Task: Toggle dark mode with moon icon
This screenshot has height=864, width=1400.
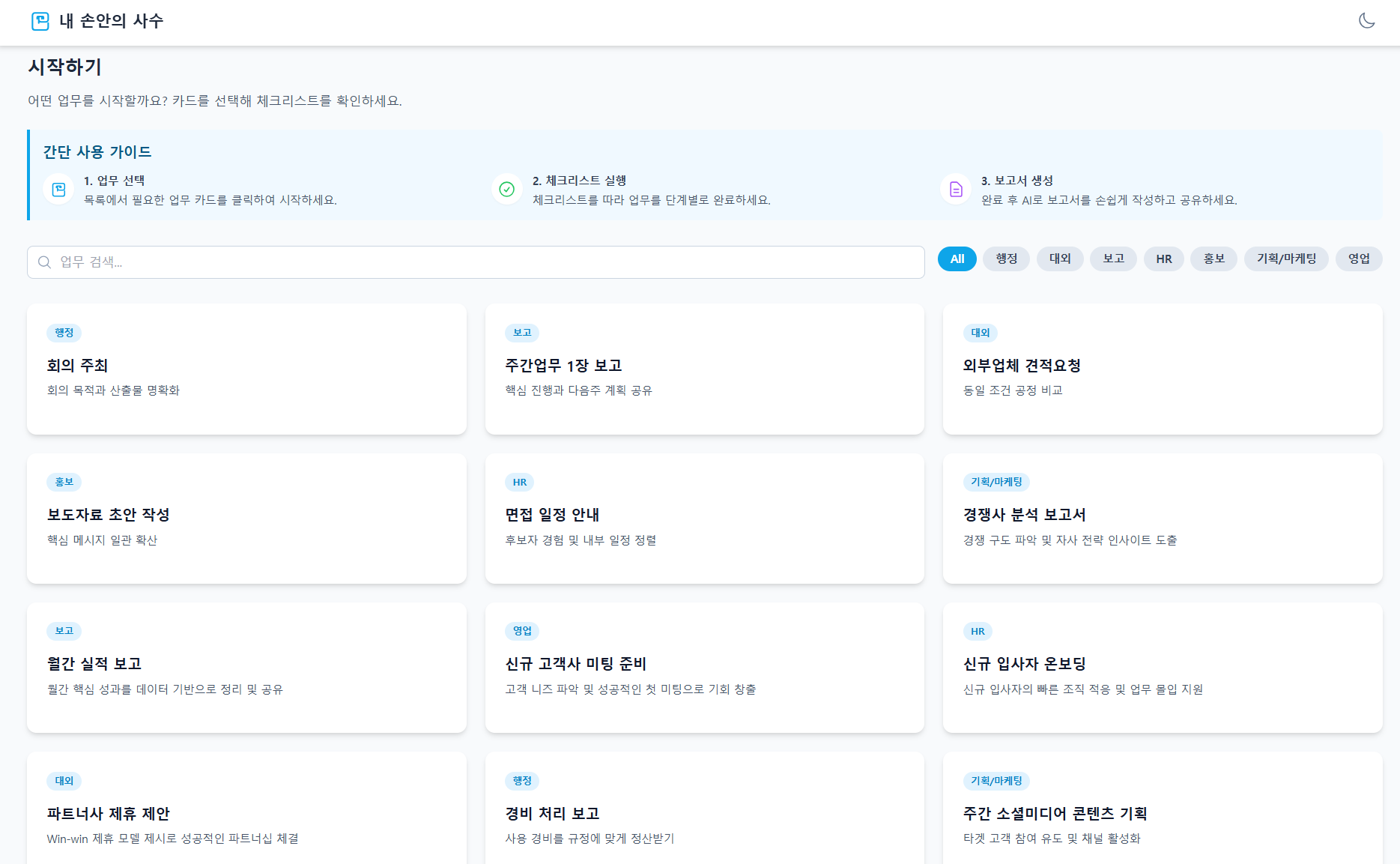Action: (x=1367, y=21)
